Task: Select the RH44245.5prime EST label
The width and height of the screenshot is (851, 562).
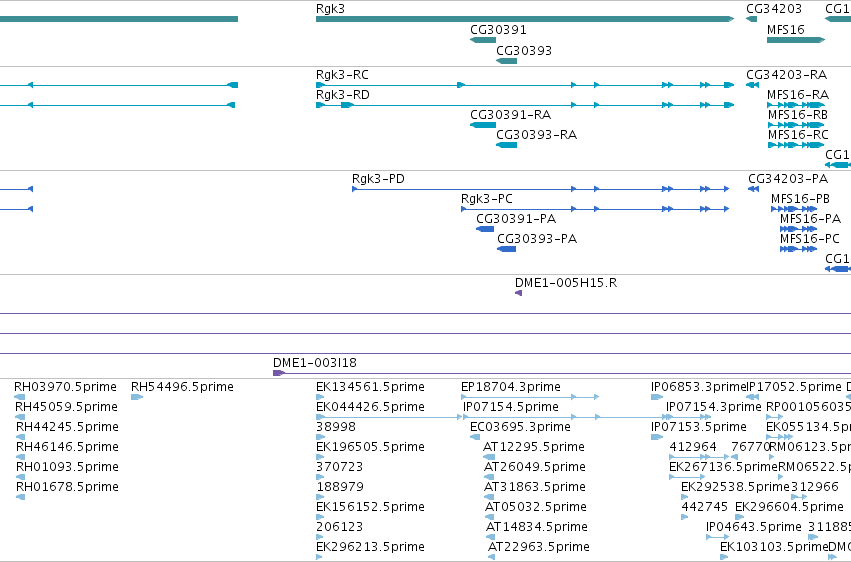Action: (67, 427)
